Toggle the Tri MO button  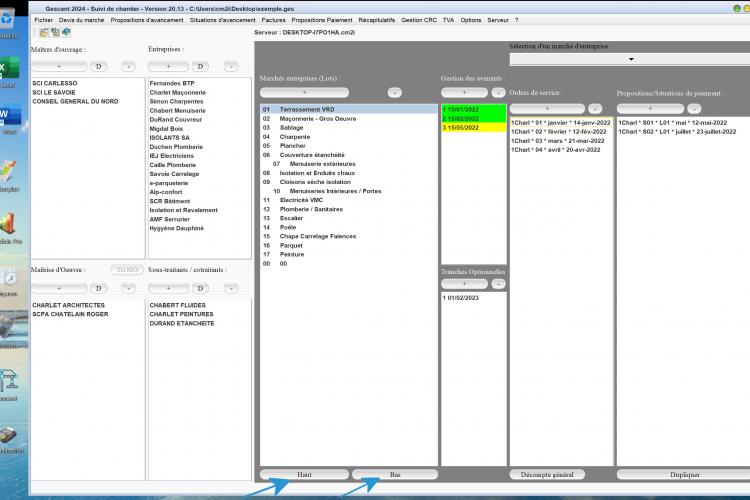click(127, 270)
